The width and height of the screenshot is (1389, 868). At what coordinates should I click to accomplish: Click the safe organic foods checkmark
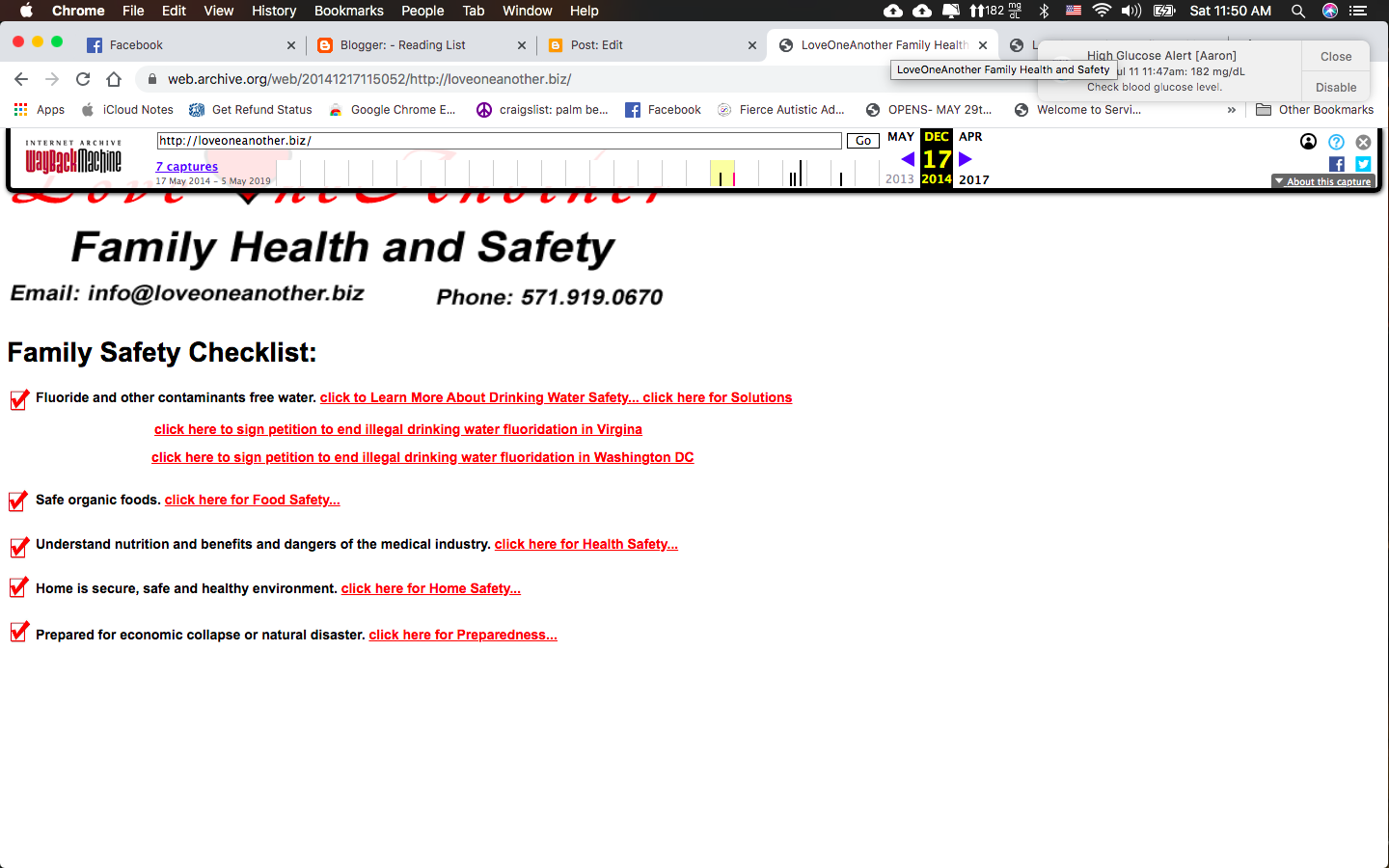point(18,501)
